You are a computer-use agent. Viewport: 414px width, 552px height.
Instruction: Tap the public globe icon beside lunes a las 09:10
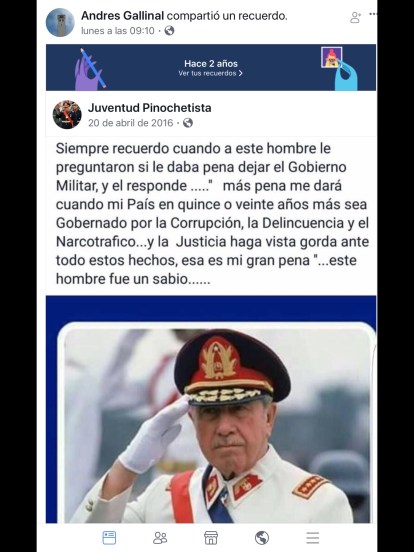click(169, 31)
